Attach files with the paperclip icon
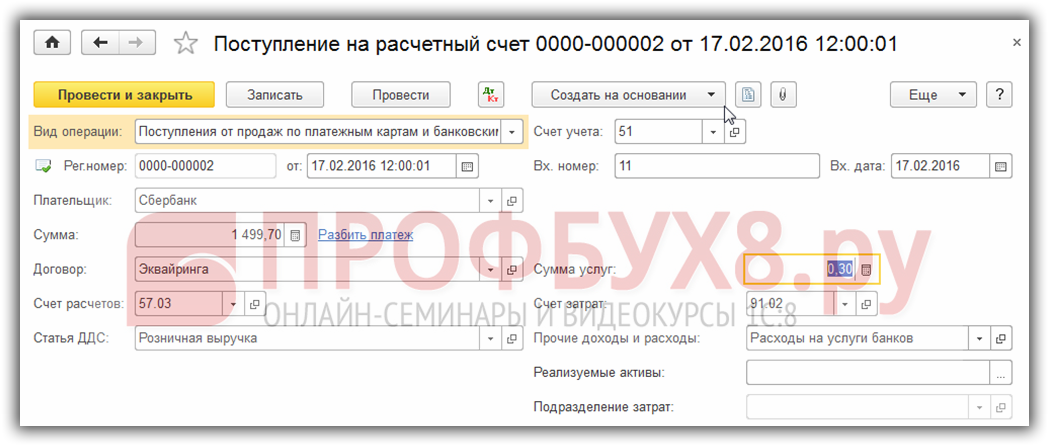The width and height of the screenshot is (1049, 446). point(783,95)
